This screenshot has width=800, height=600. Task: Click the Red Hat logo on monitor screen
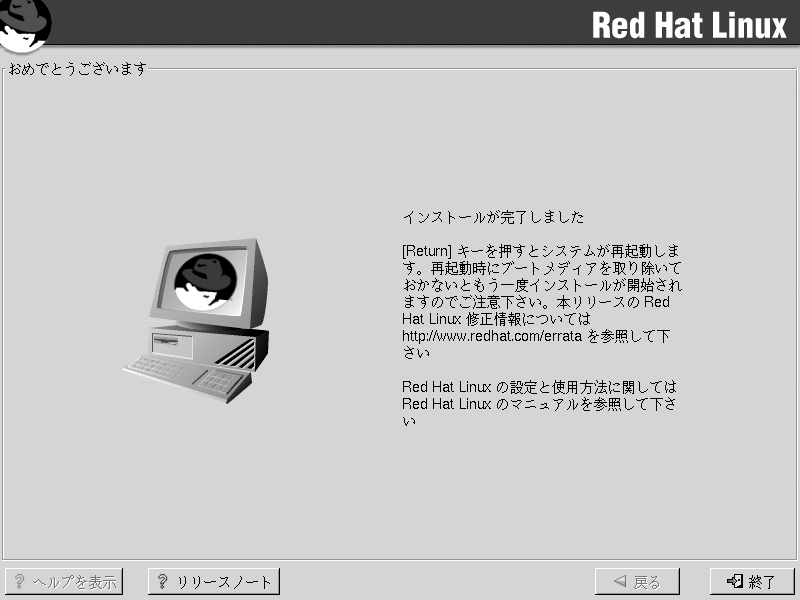coord(206,280)
